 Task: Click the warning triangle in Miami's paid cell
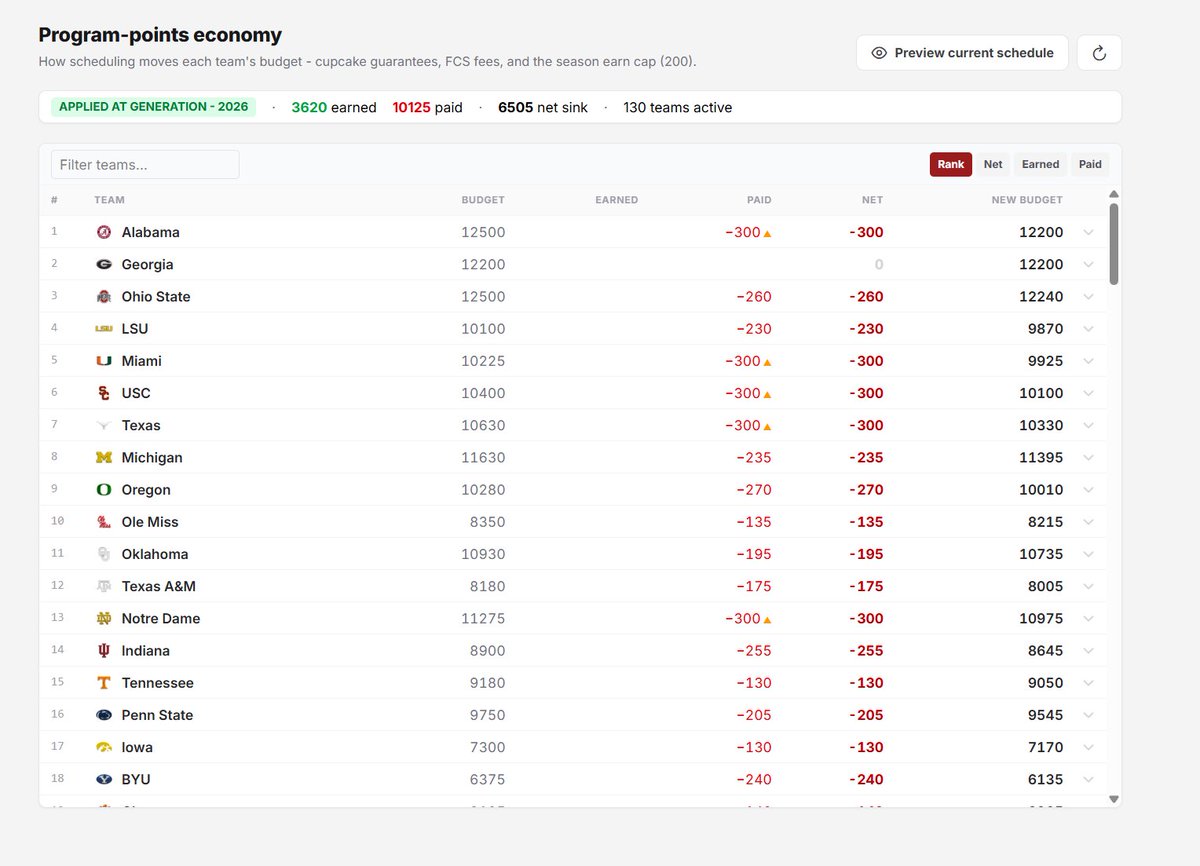767,362
